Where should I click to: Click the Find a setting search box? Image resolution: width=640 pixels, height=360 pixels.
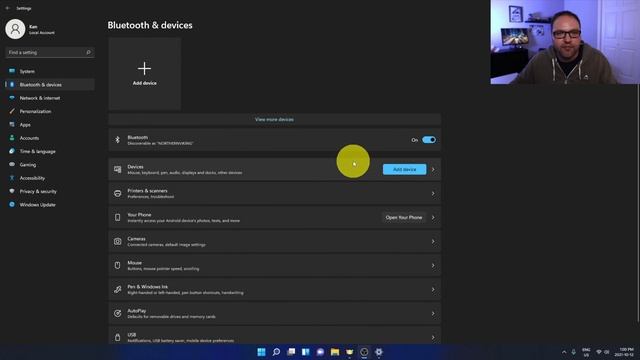point(49,52)
